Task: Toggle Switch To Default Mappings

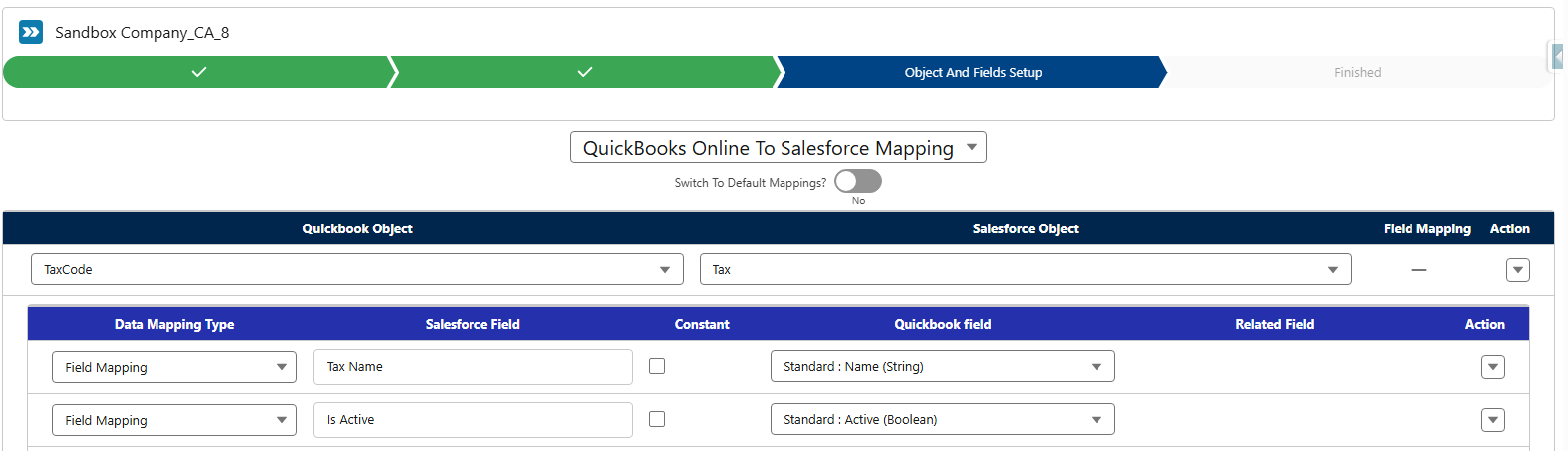Action: coord(858,181)
